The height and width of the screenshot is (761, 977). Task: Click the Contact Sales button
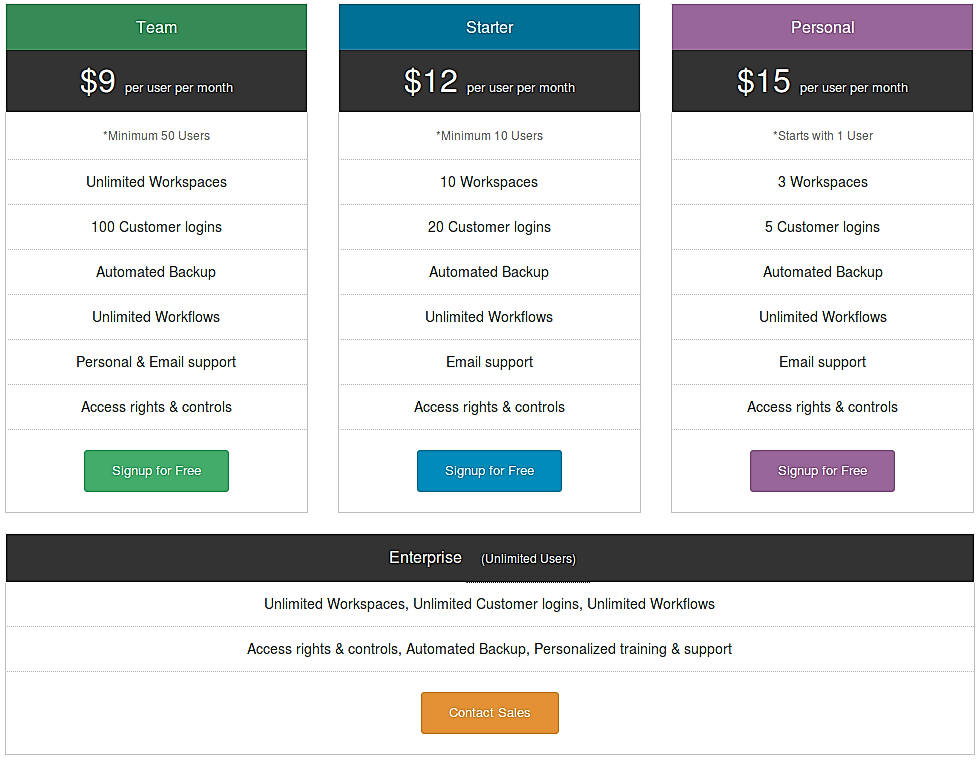(x=489, y=712)
